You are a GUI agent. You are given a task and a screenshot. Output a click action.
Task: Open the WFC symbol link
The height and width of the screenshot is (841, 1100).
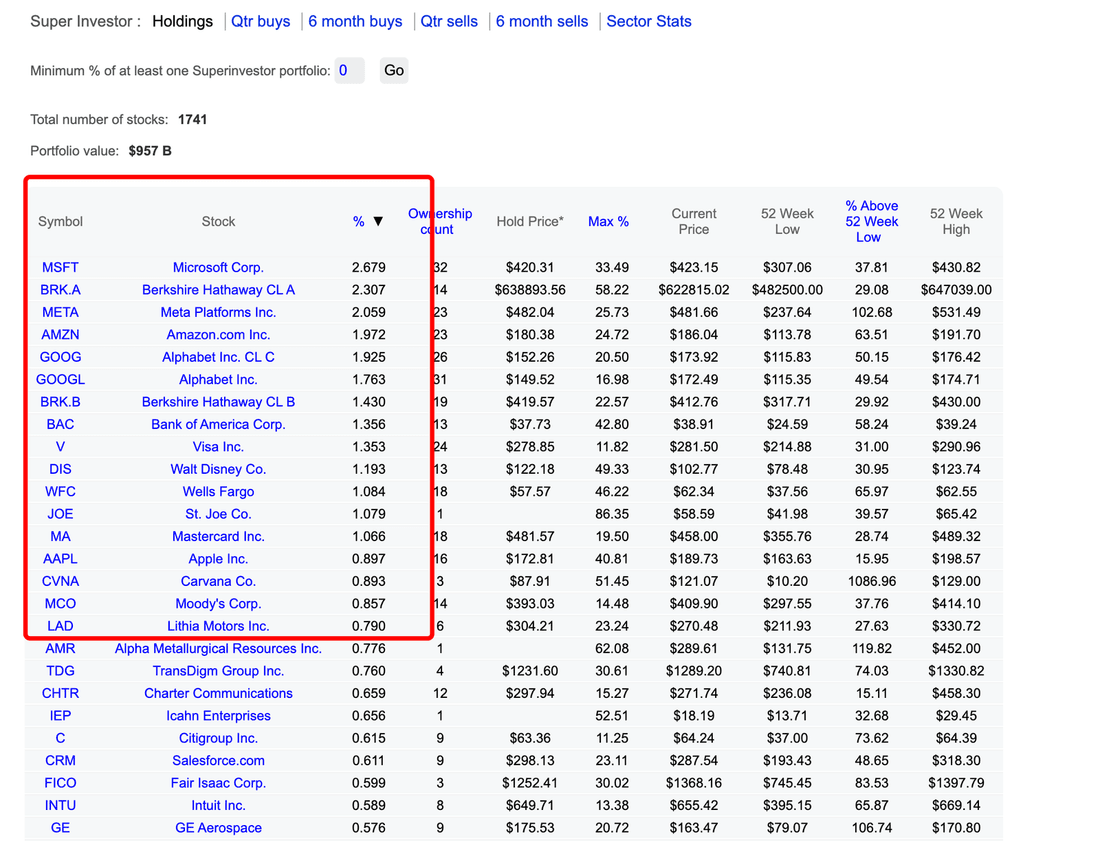[60, 492]
